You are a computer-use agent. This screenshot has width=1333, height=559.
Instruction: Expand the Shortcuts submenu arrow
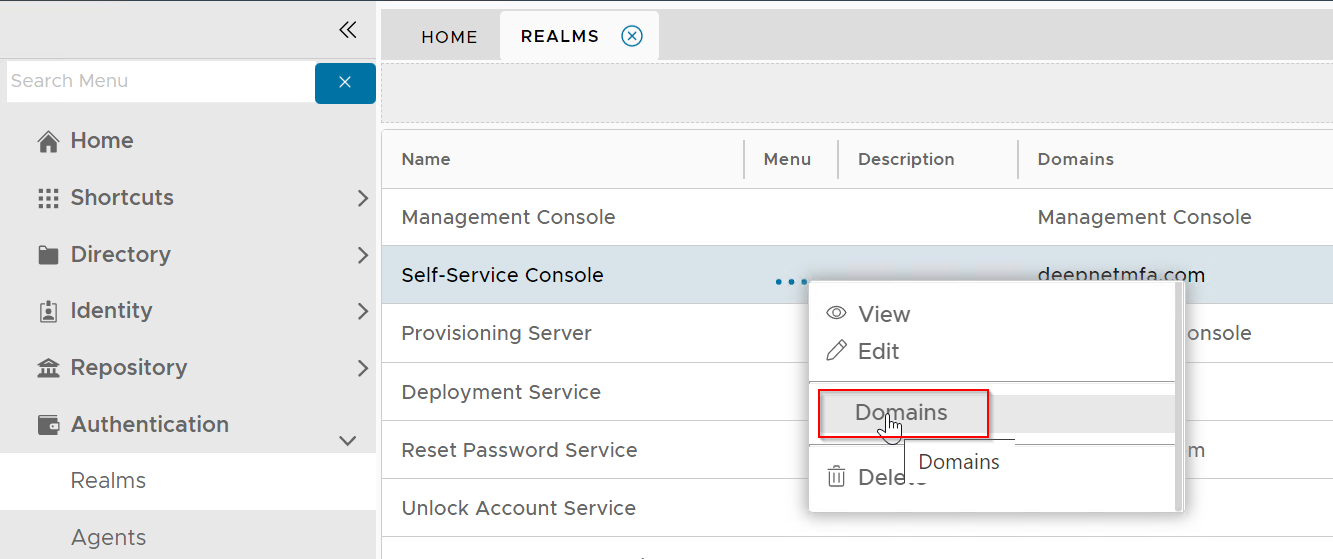[x=362, y=198]
